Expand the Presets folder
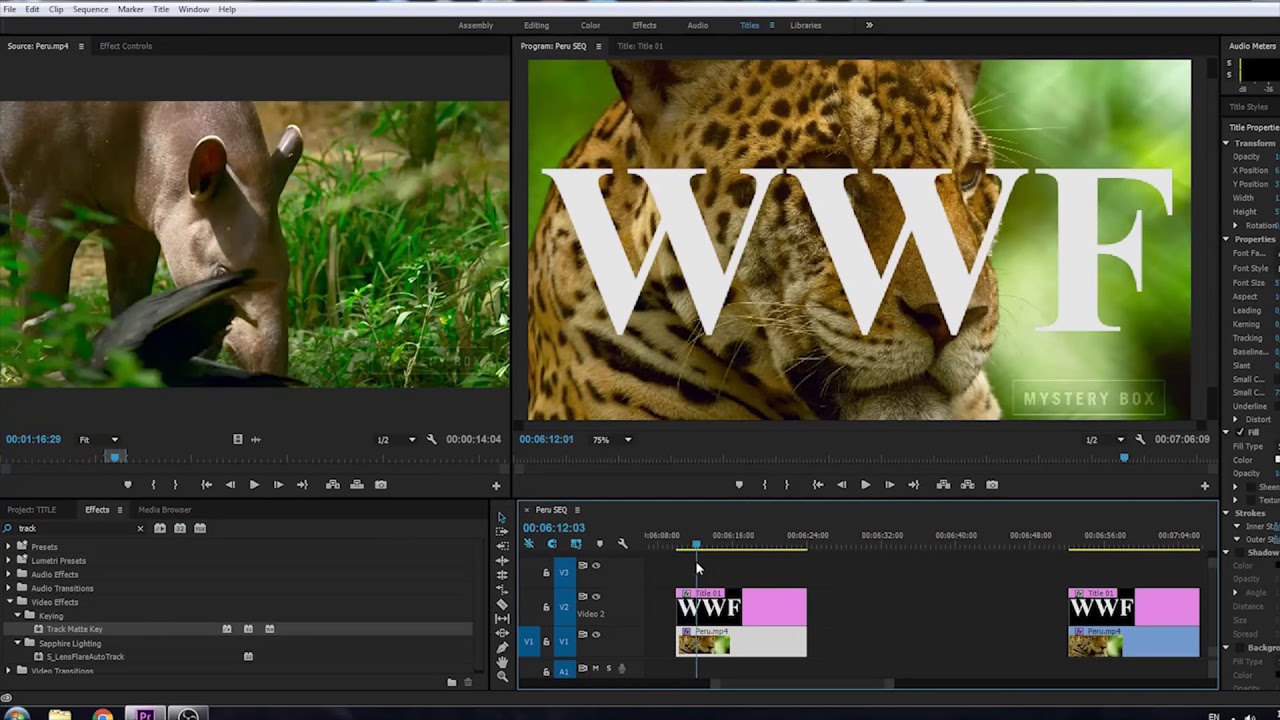Image resolution: width=1280 pixels, height=720 pixels. click(9, 546)
